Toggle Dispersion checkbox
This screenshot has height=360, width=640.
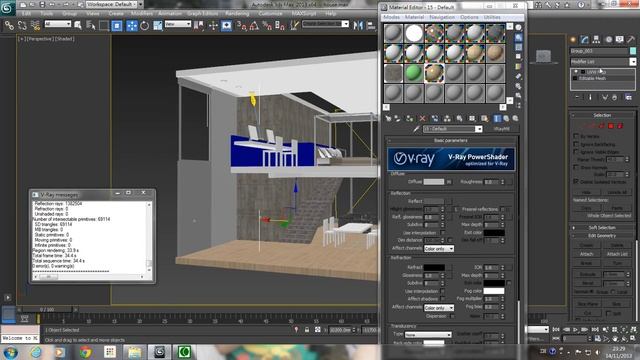(x=452, y=316)
